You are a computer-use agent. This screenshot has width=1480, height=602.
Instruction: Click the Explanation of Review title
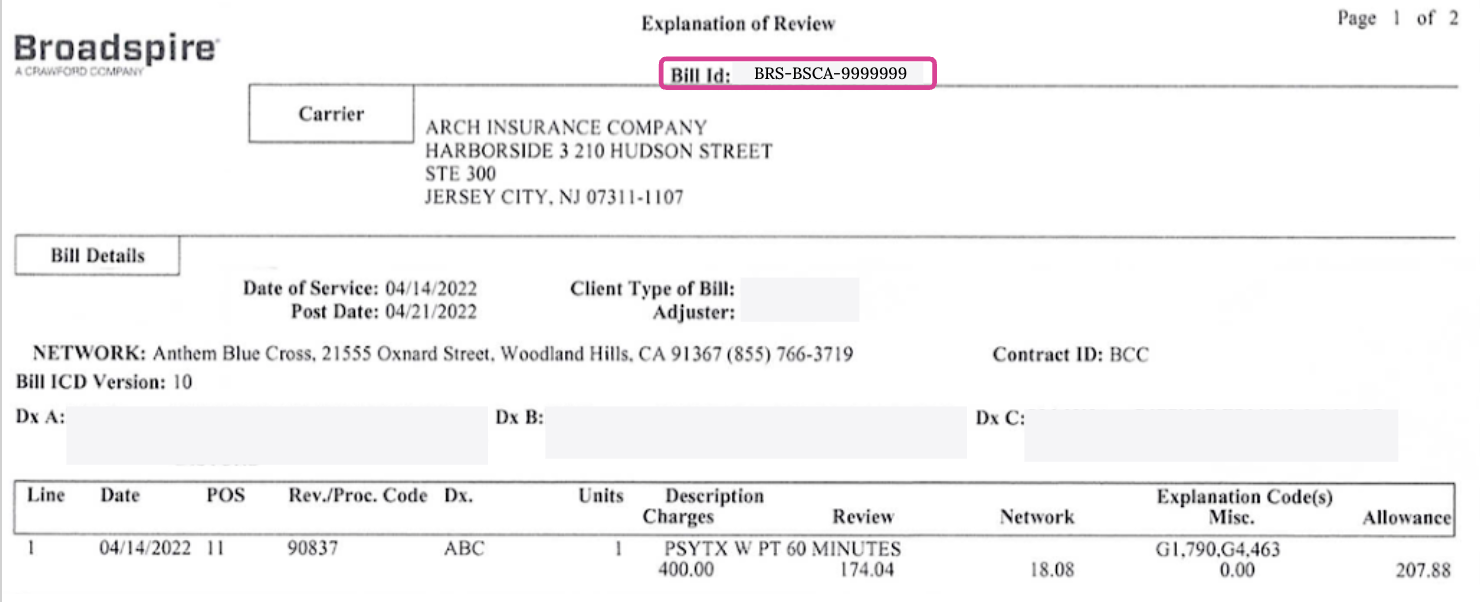(738, 23)
